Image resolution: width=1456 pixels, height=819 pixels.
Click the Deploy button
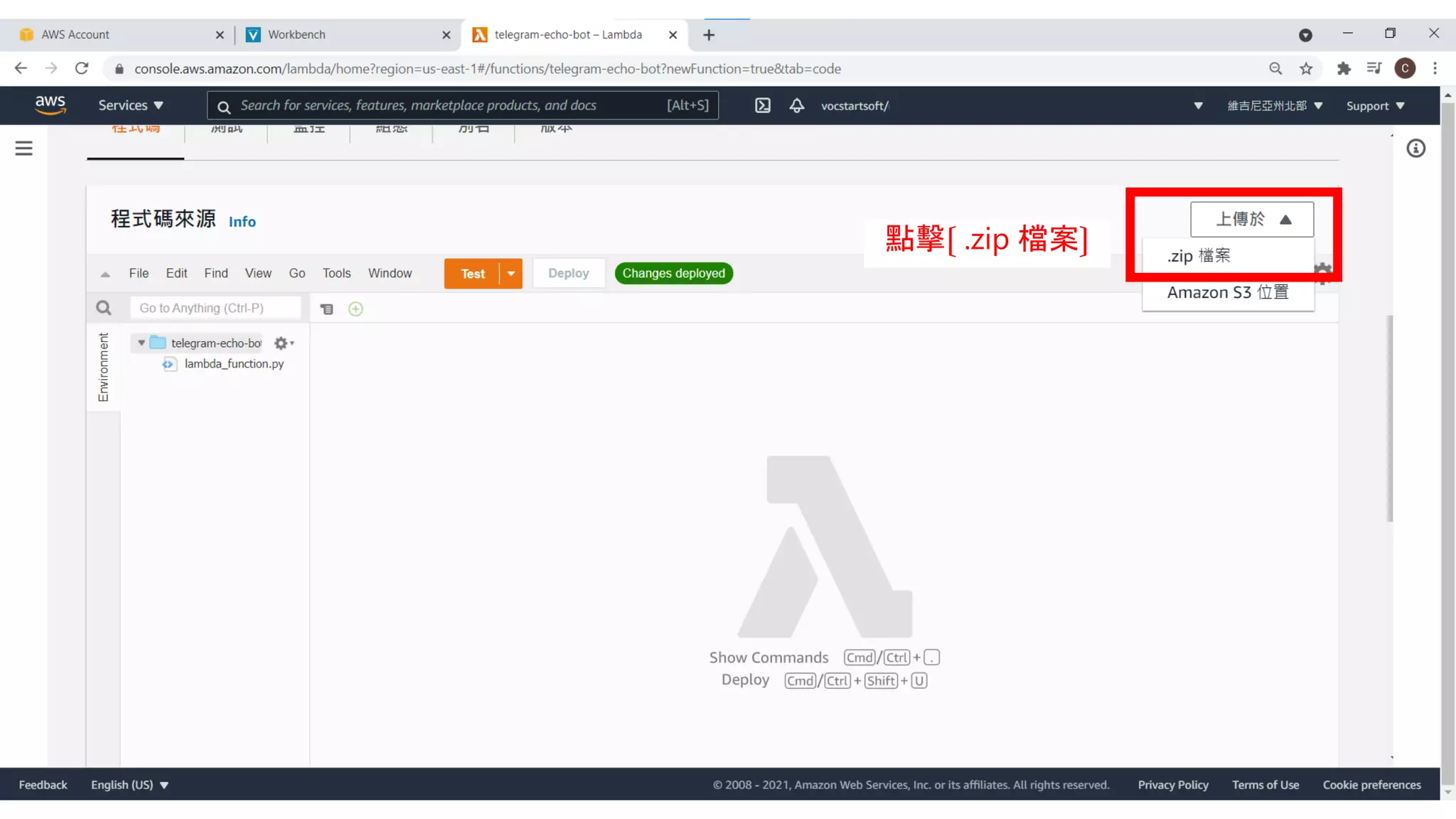569,274
